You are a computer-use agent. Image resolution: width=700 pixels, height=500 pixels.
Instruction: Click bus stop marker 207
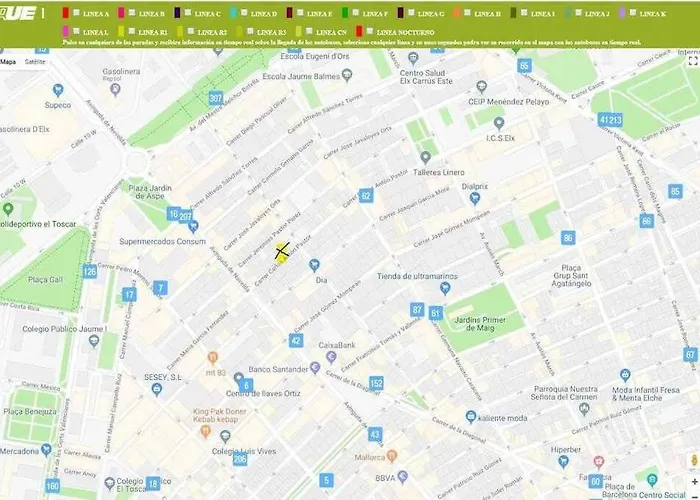186,217
